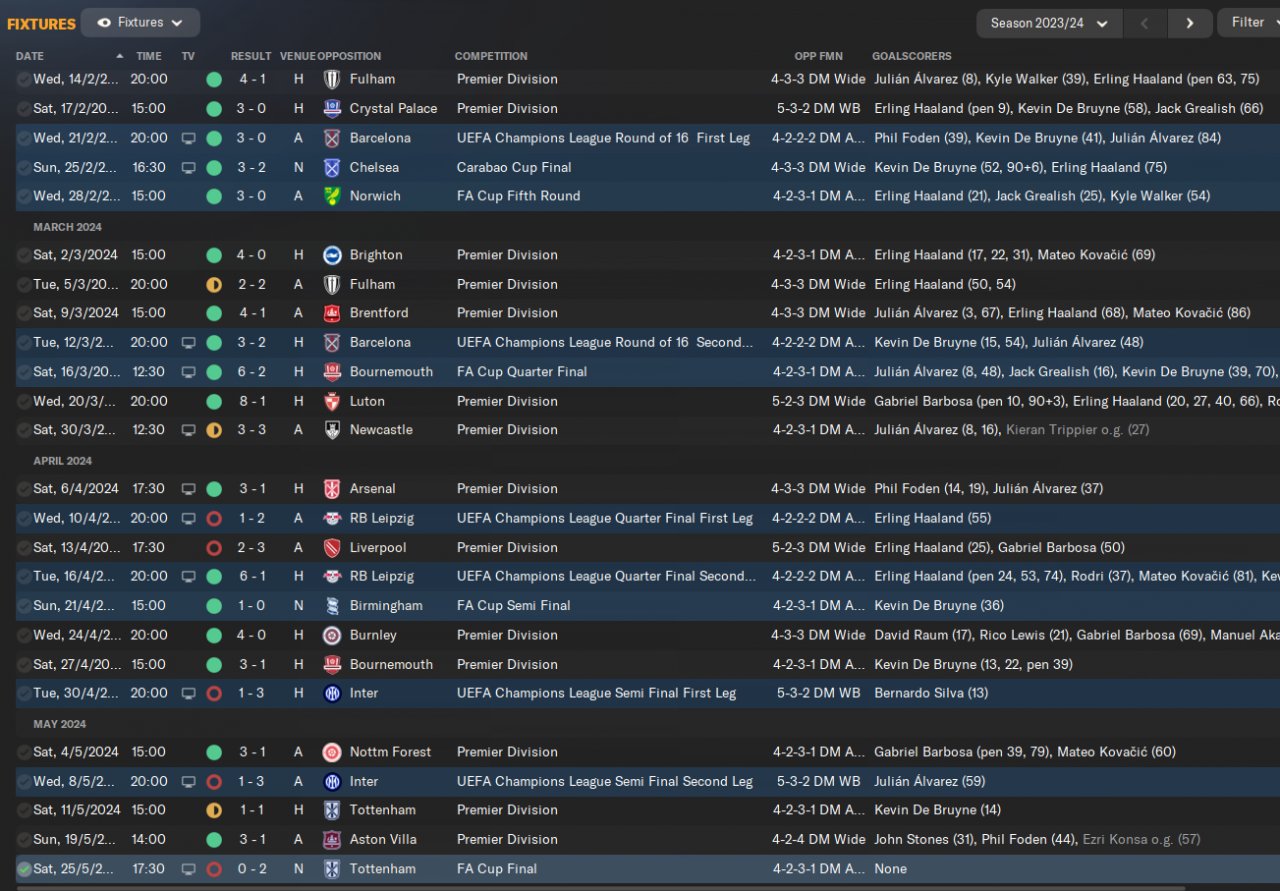Click the Newcastle club badge
This screenshot has width=1280, height=891.
coord(332,430)
